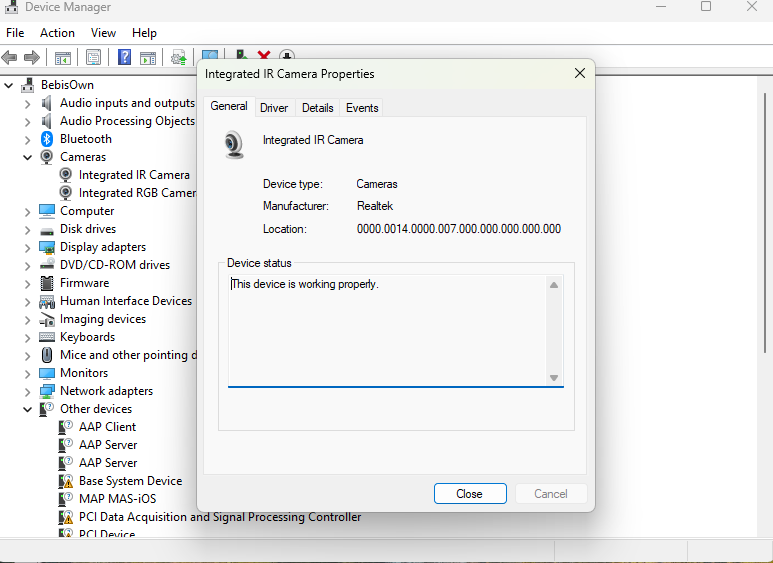Click the Back arrow in the toolbar
Screen dimensions: 773x563
pyautogui.click(x=9, y=58)
